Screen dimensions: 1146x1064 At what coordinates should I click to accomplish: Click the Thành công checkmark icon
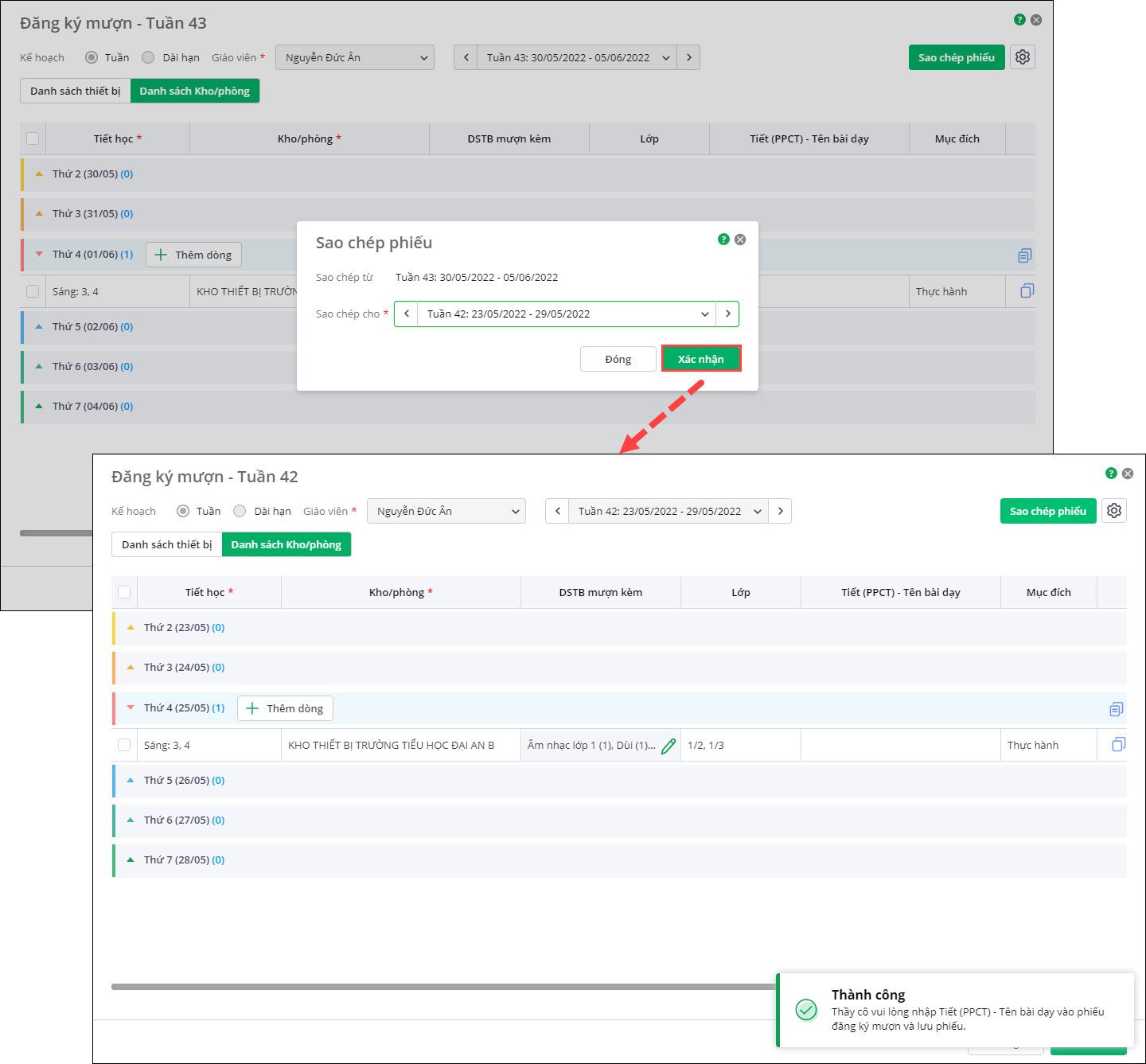pyautogui.click(x=806, y=1010)
